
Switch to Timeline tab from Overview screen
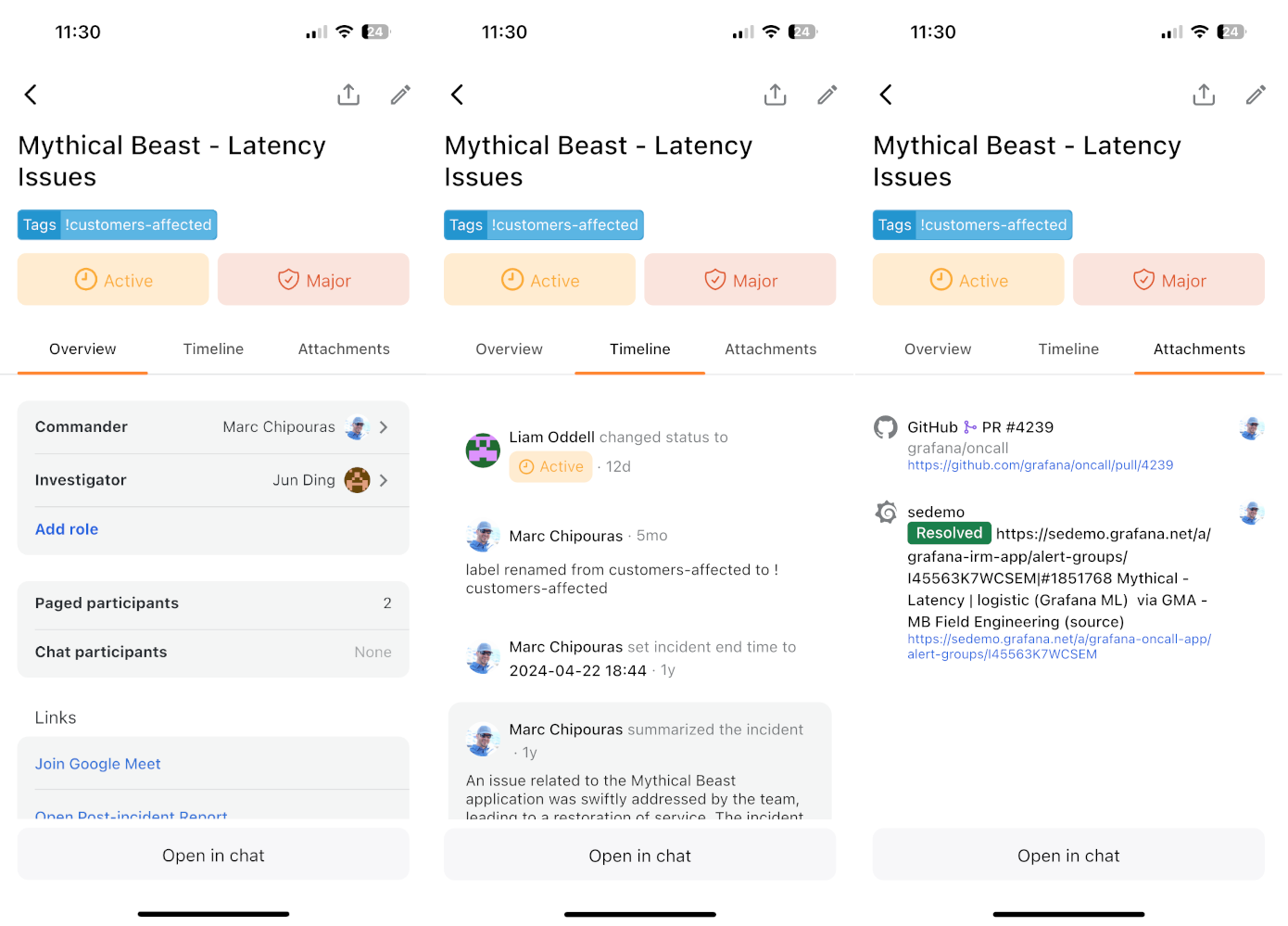tap(213, 349)
